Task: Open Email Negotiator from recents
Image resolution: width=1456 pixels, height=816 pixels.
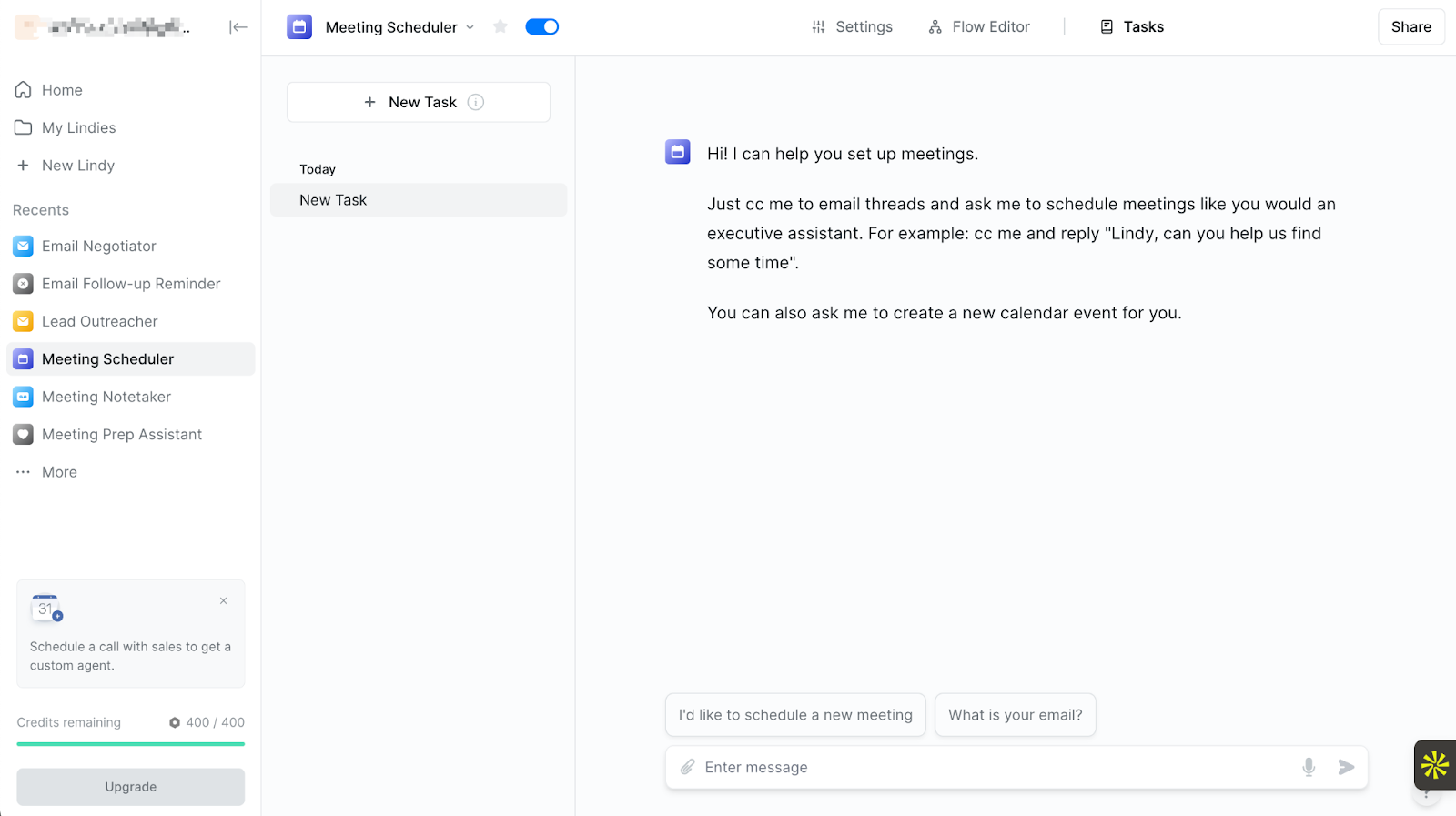Action: click(98, 246)
